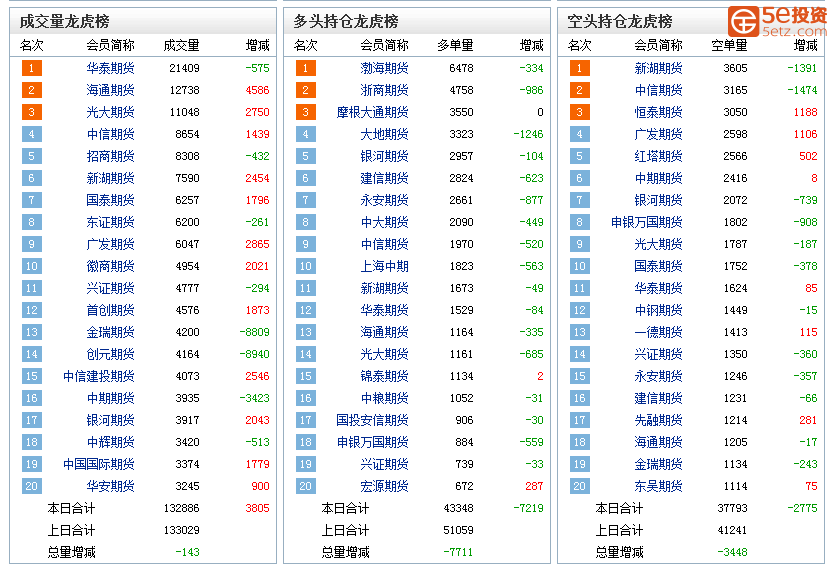Open 中辉期货 link
Viewport: 835px width, 570px height.
(110, 442)
